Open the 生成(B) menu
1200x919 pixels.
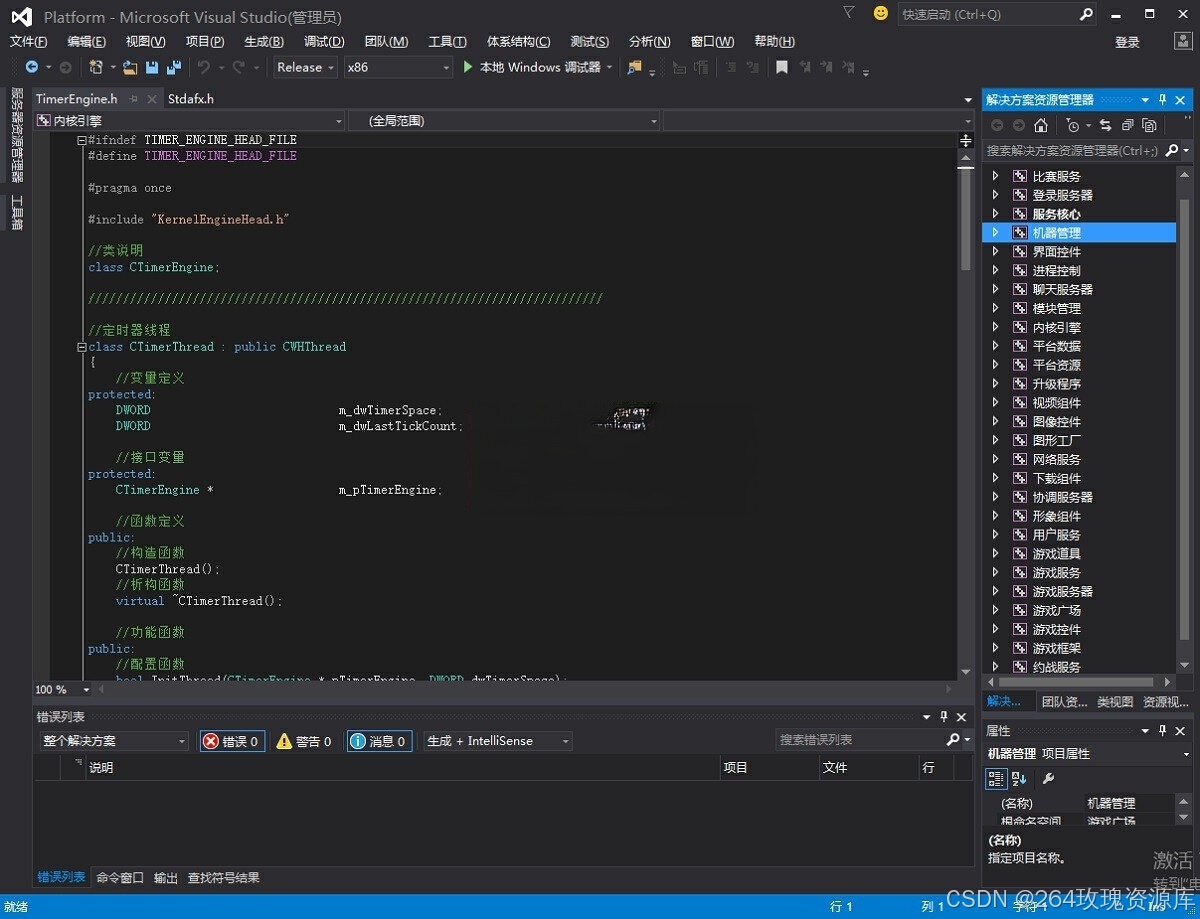264,41
